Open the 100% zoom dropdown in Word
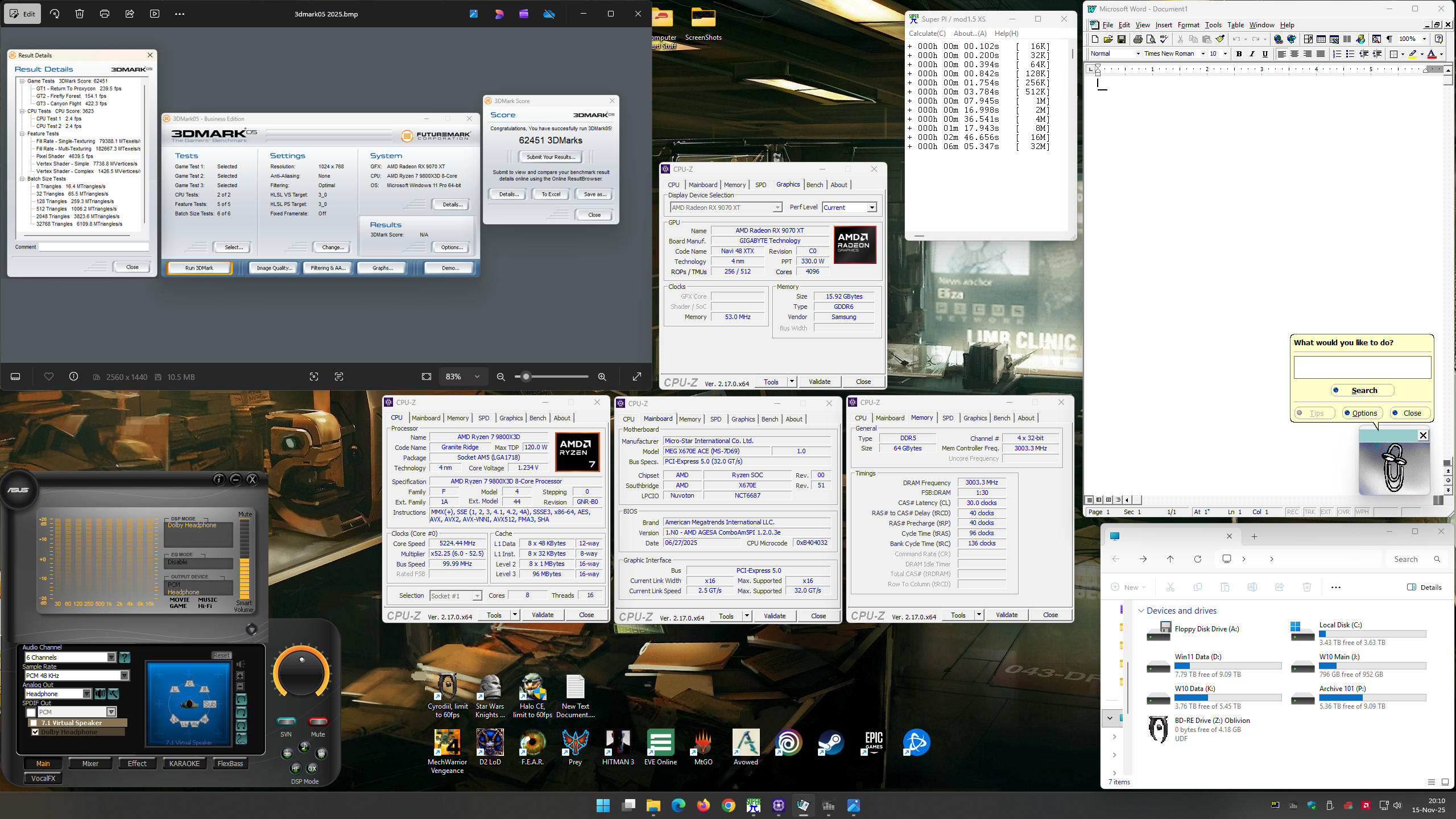 [x=1424, y=39]
